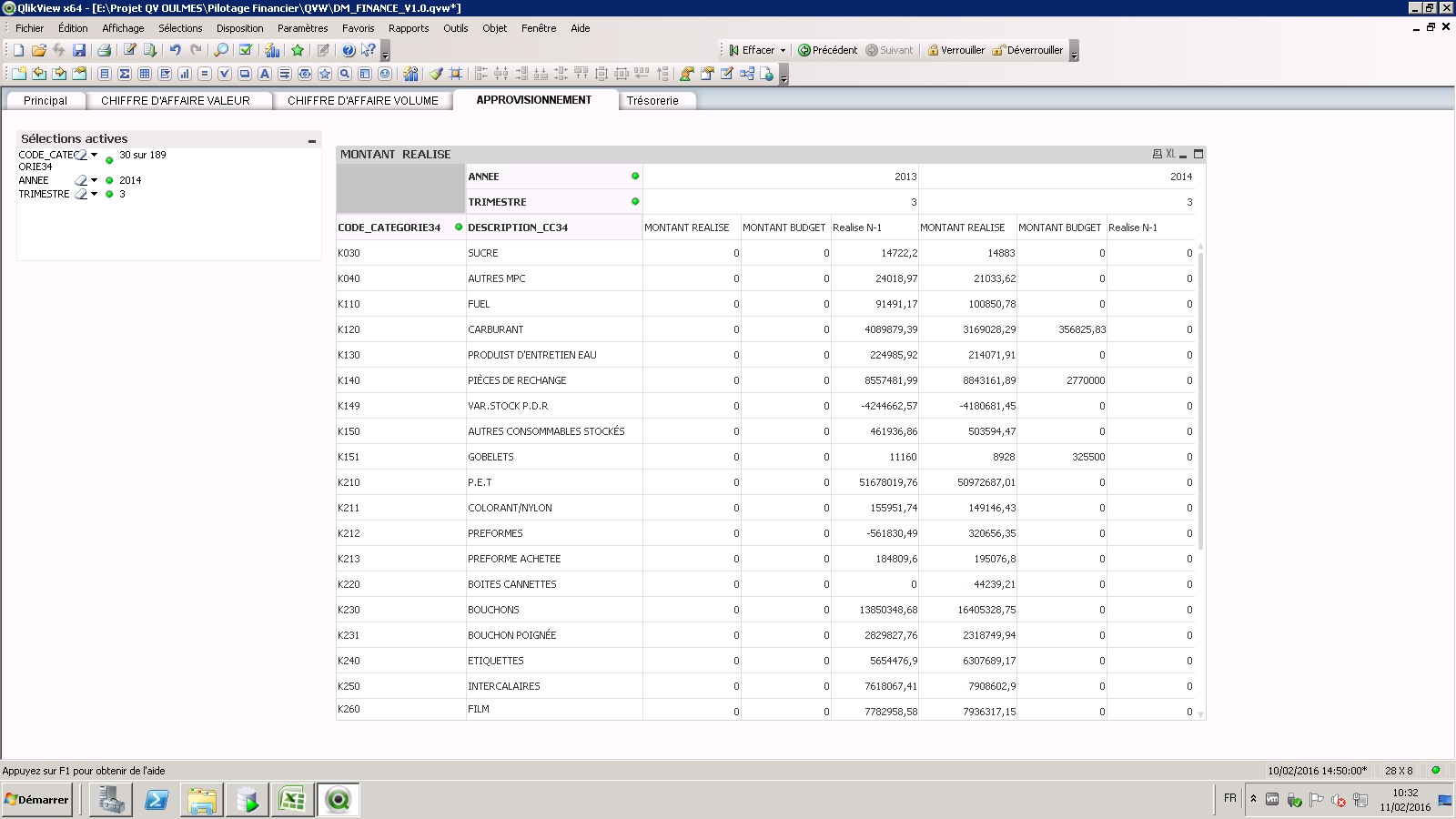Open the Disposition menu

pos(239,28)
